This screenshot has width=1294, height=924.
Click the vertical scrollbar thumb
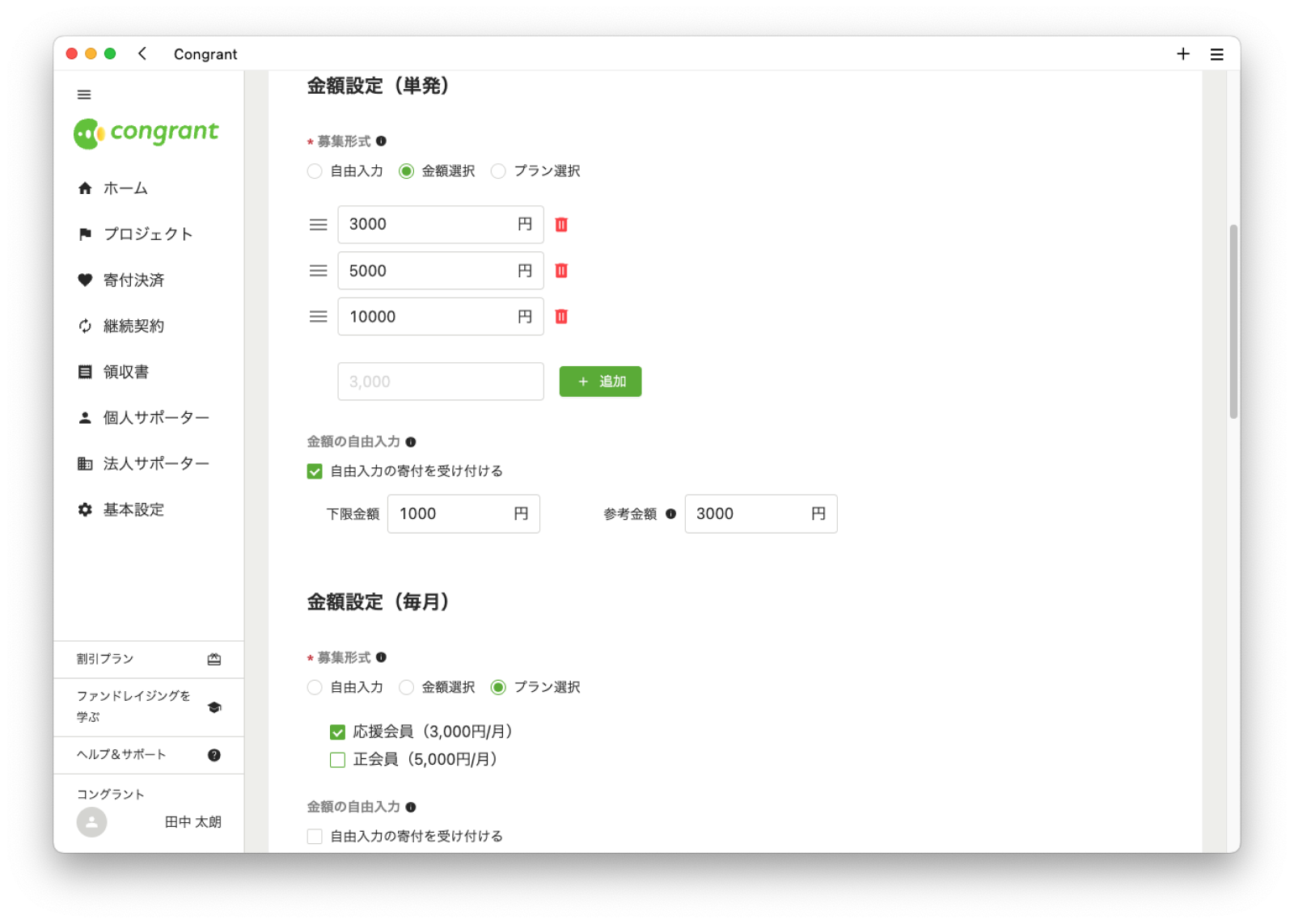tap(1233, 322)
